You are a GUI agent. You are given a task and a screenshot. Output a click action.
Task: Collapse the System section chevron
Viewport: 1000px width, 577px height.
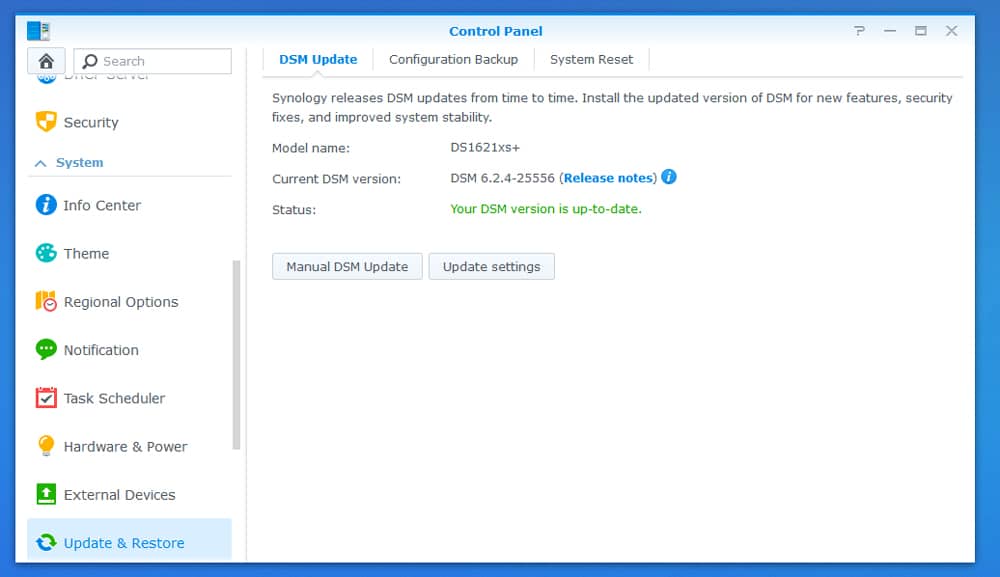[x=40, y=163]
